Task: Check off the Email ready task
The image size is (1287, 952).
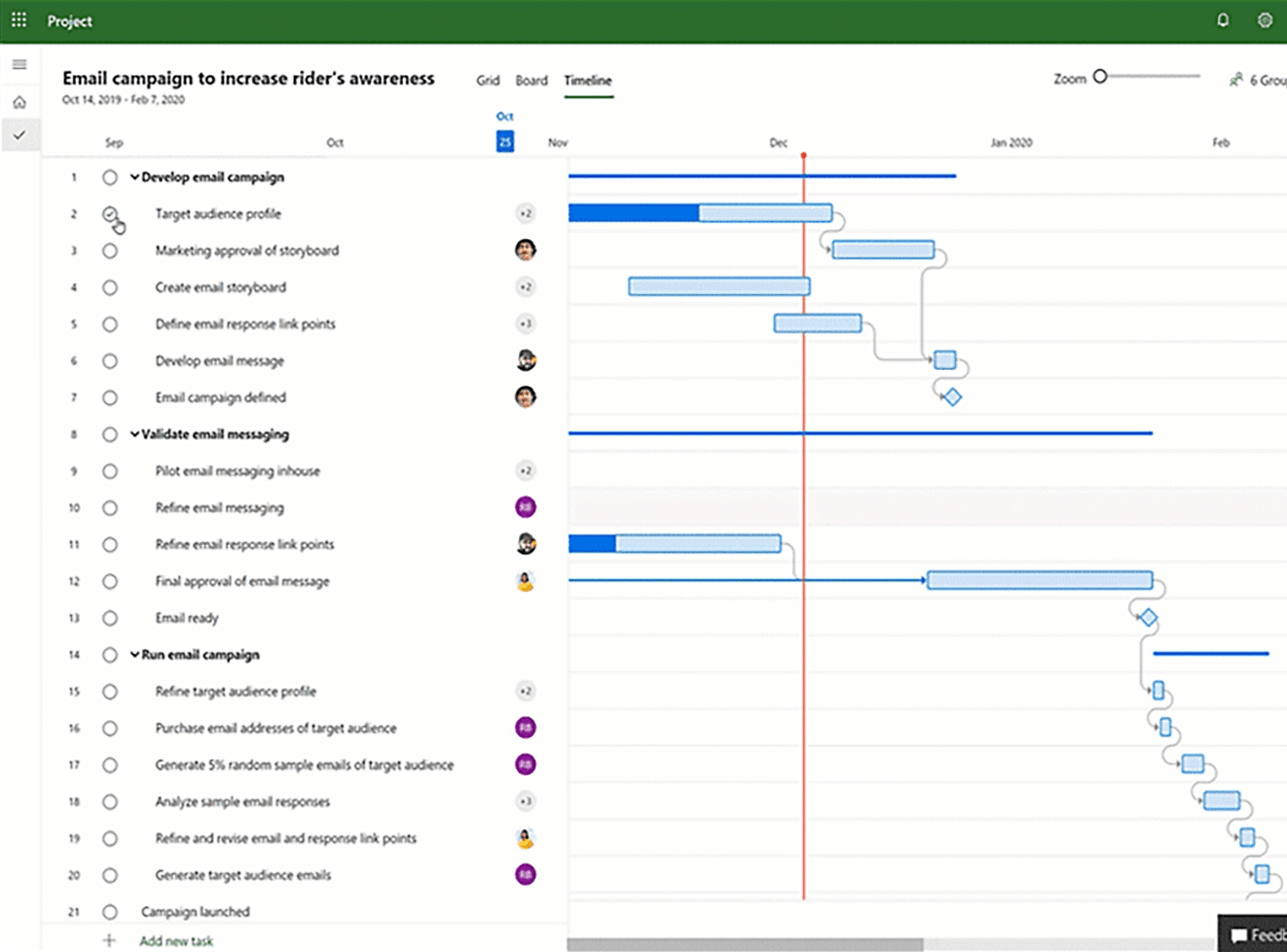Action: point(110,618)
